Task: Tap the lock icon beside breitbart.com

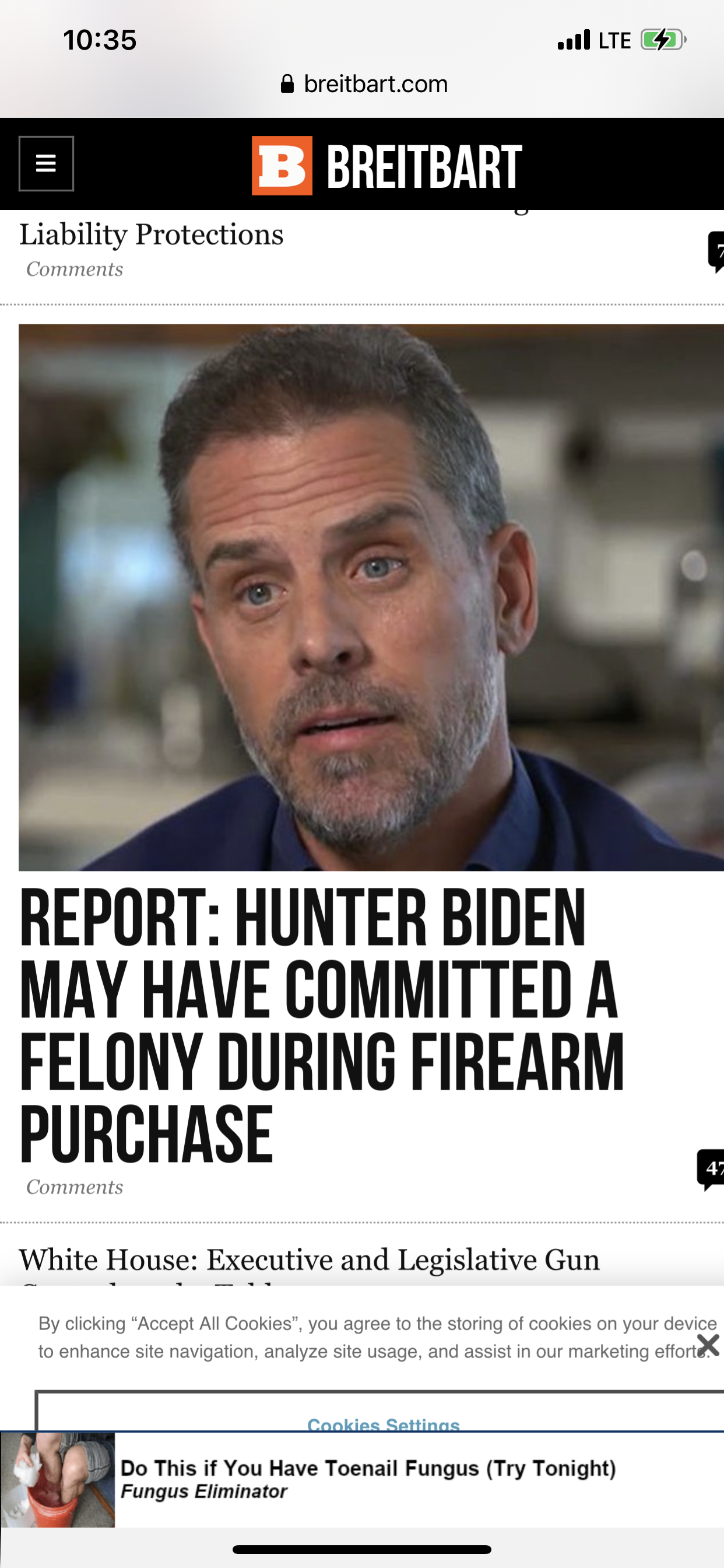Action: pos(287,84)
